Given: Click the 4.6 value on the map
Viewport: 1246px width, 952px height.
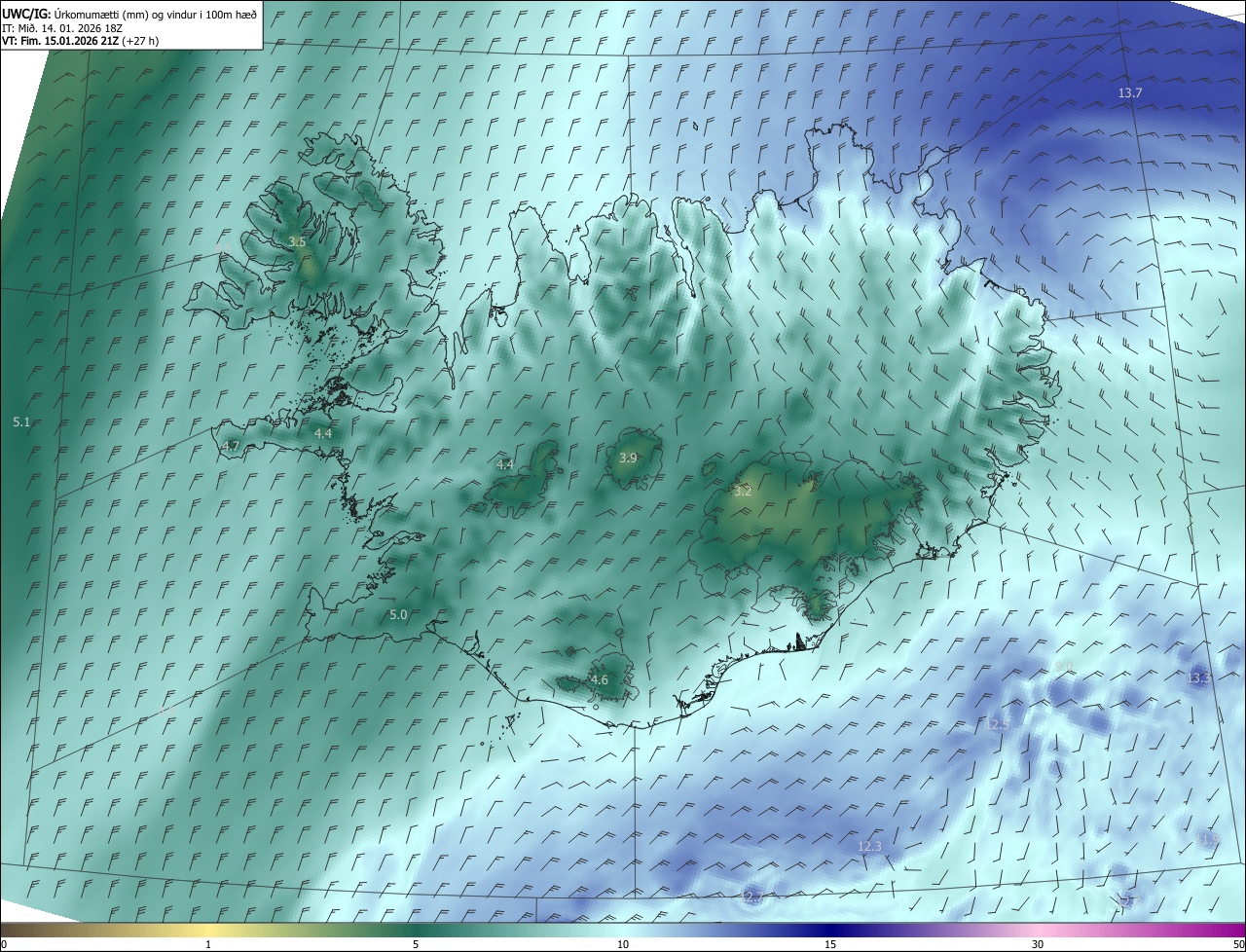Looking at the screenshot, I should (600, 679).
